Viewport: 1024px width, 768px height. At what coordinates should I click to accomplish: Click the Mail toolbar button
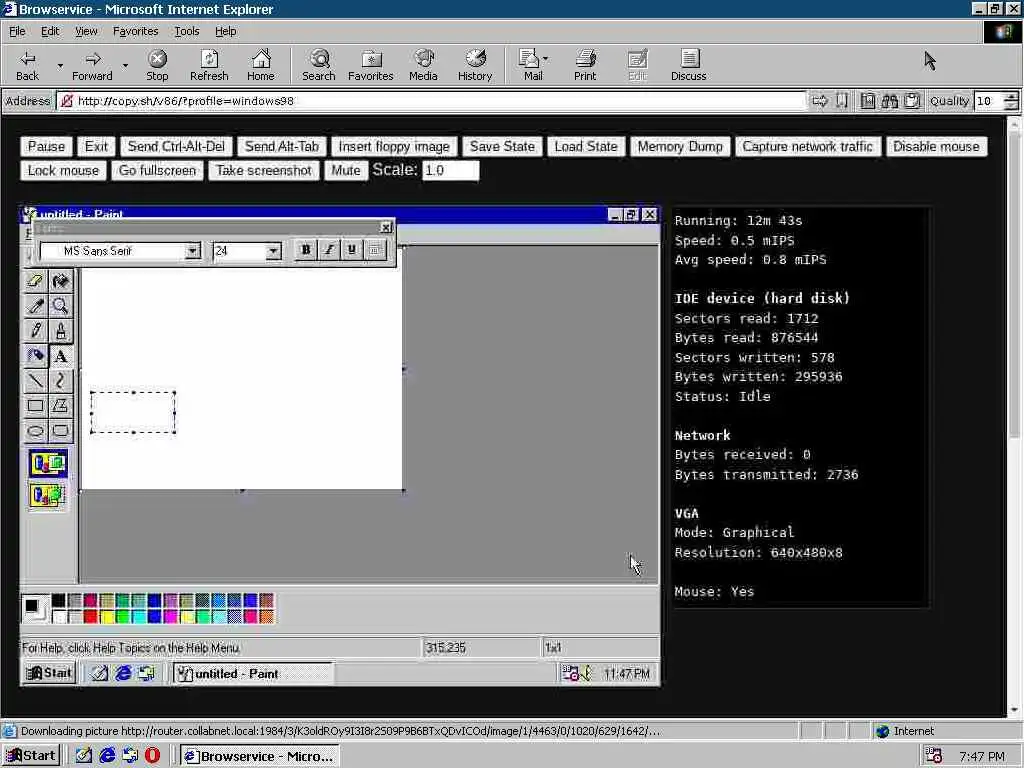click(531, 65)
